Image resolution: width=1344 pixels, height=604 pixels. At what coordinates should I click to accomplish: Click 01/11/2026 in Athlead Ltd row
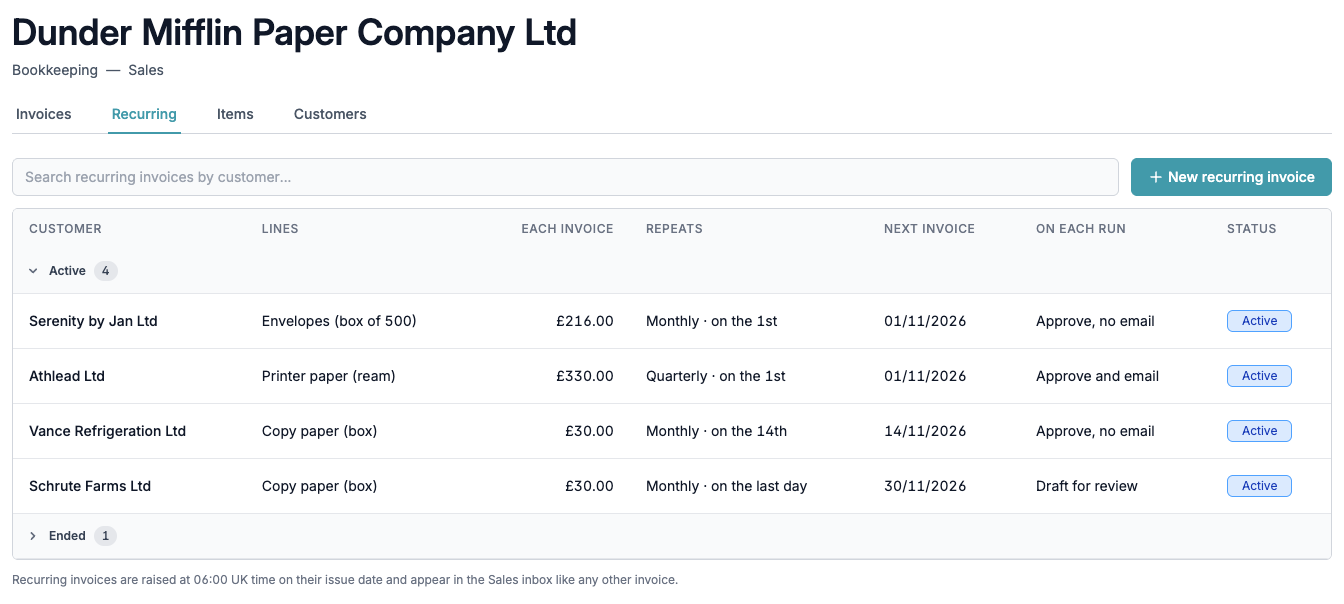click(925, 376)
